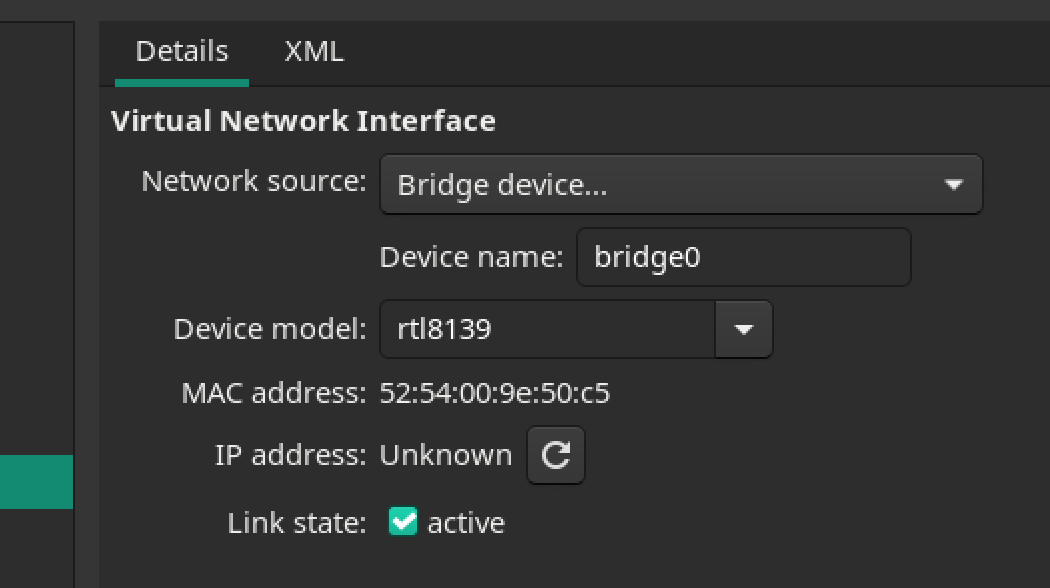Click the rtl8139 device model text entry
This screenshot has height=588, width=1050.
point(547,329)
